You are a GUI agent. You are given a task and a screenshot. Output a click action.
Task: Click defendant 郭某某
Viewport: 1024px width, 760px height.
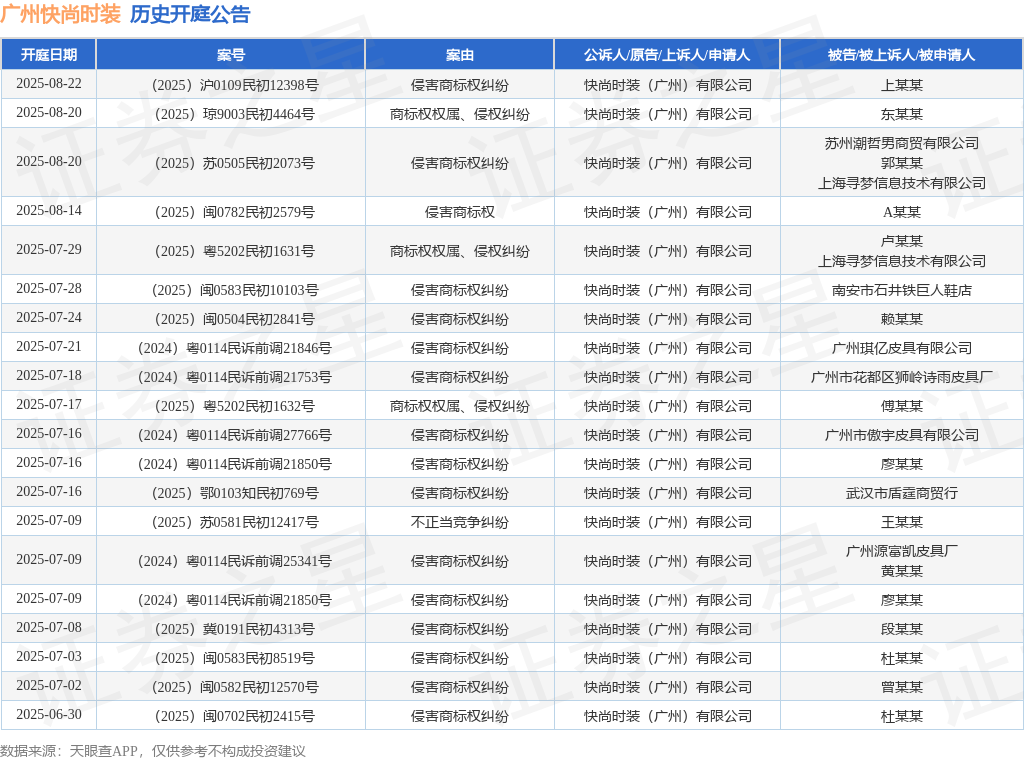tap(901, 163)
